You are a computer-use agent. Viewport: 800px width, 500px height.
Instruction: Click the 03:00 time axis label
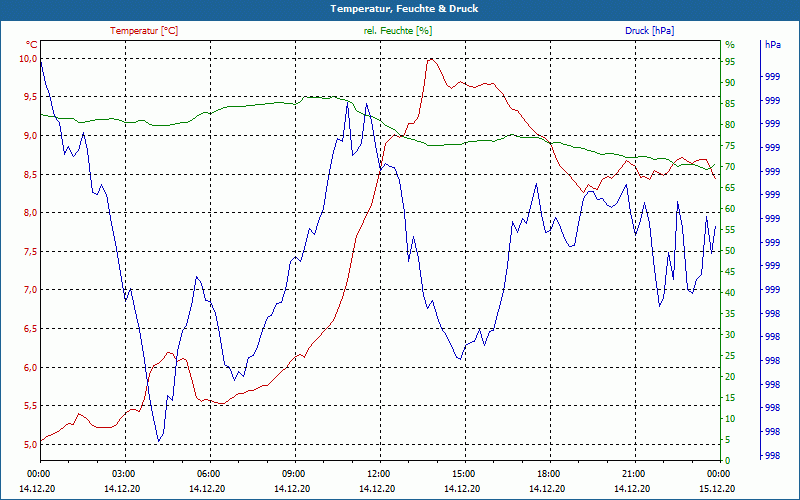click(x=122, y=473)
